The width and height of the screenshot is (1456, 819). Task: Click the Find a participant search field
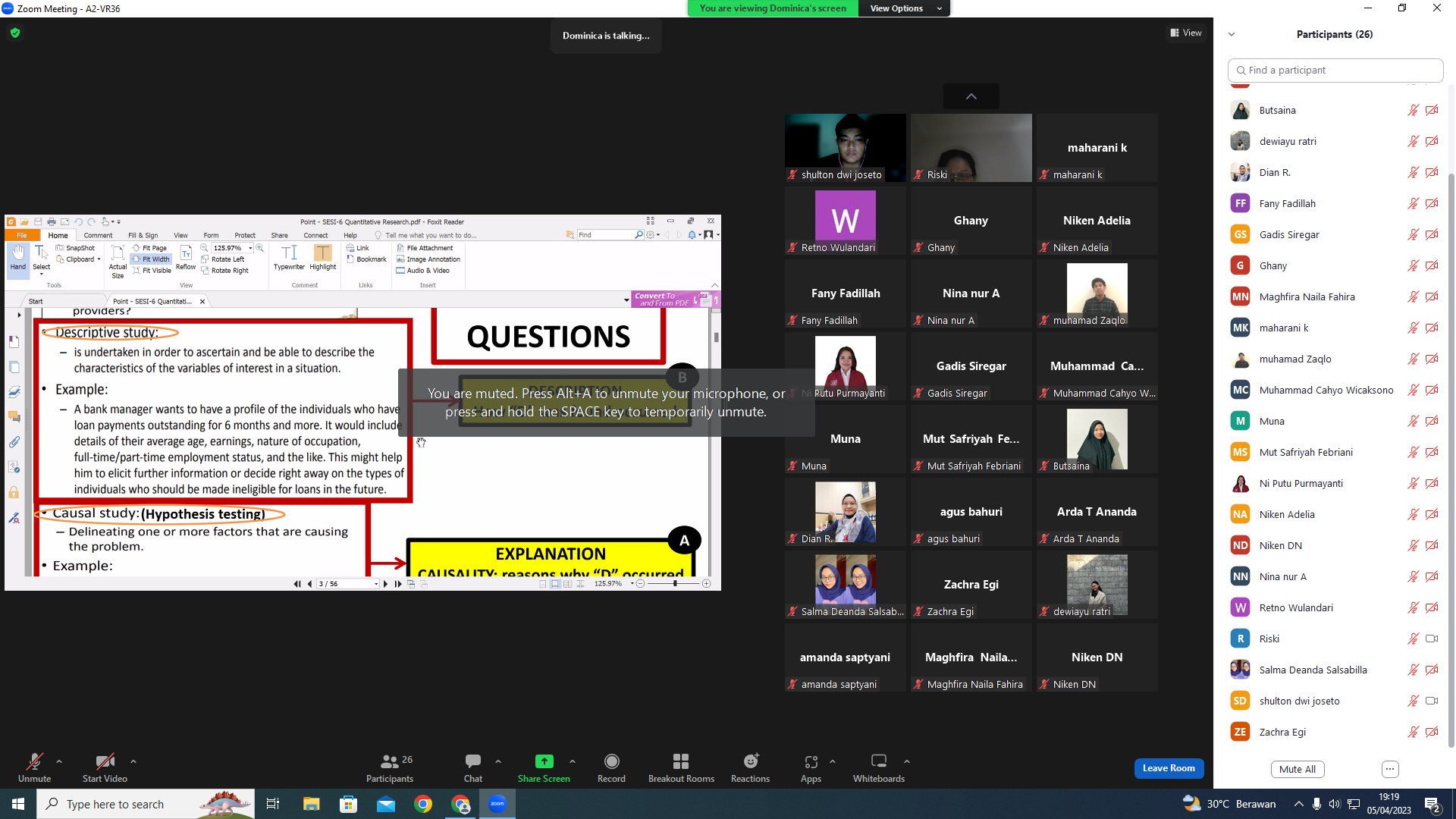(1335, 70)
